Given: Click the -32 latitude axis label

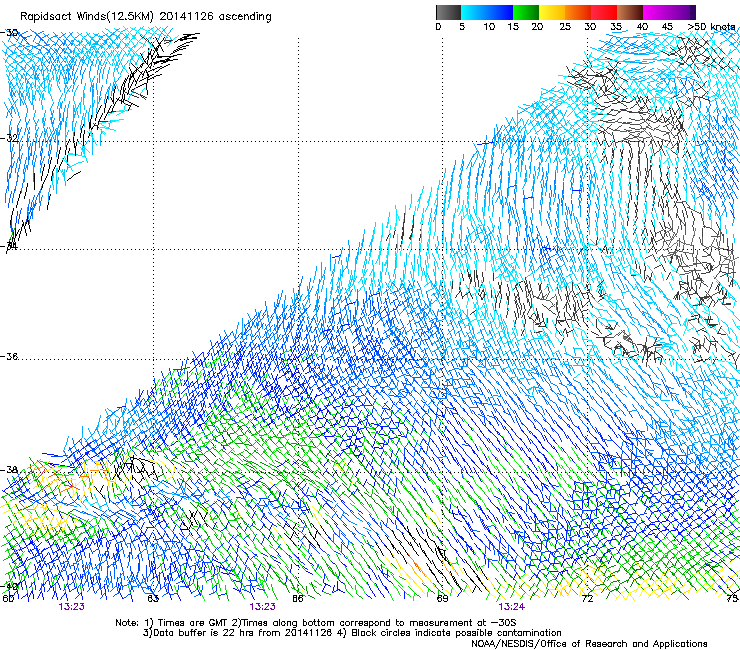Looking at the screenshot, I should [9, 138].
